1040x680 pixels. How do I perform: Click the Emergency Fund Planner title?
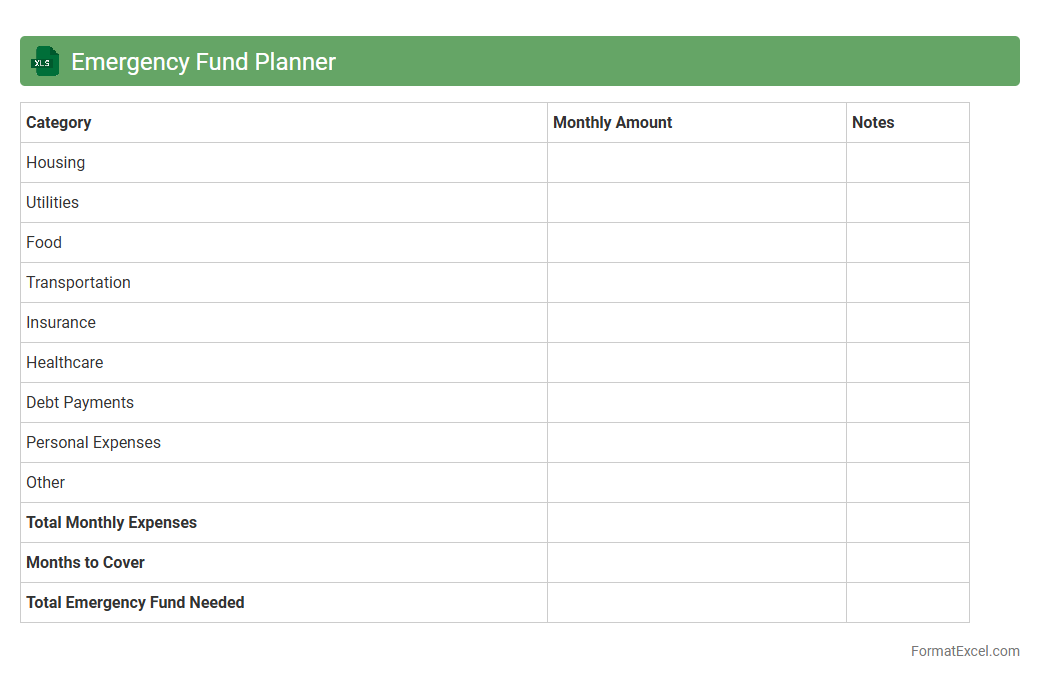(x=203, y=62)
